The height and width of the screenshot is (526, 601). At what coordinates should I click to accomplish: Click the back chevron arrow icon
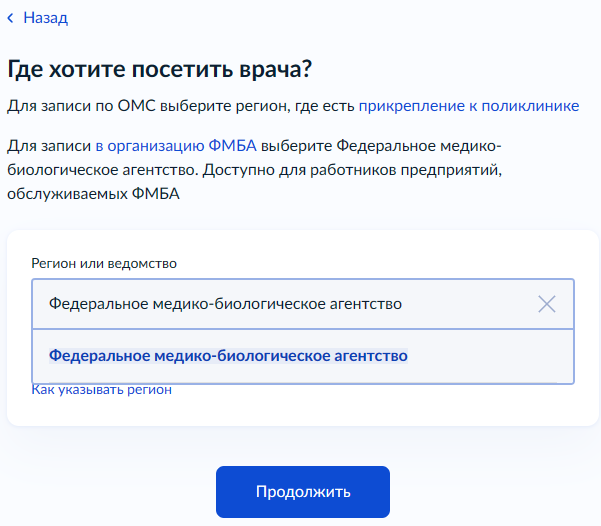point(11,18)
